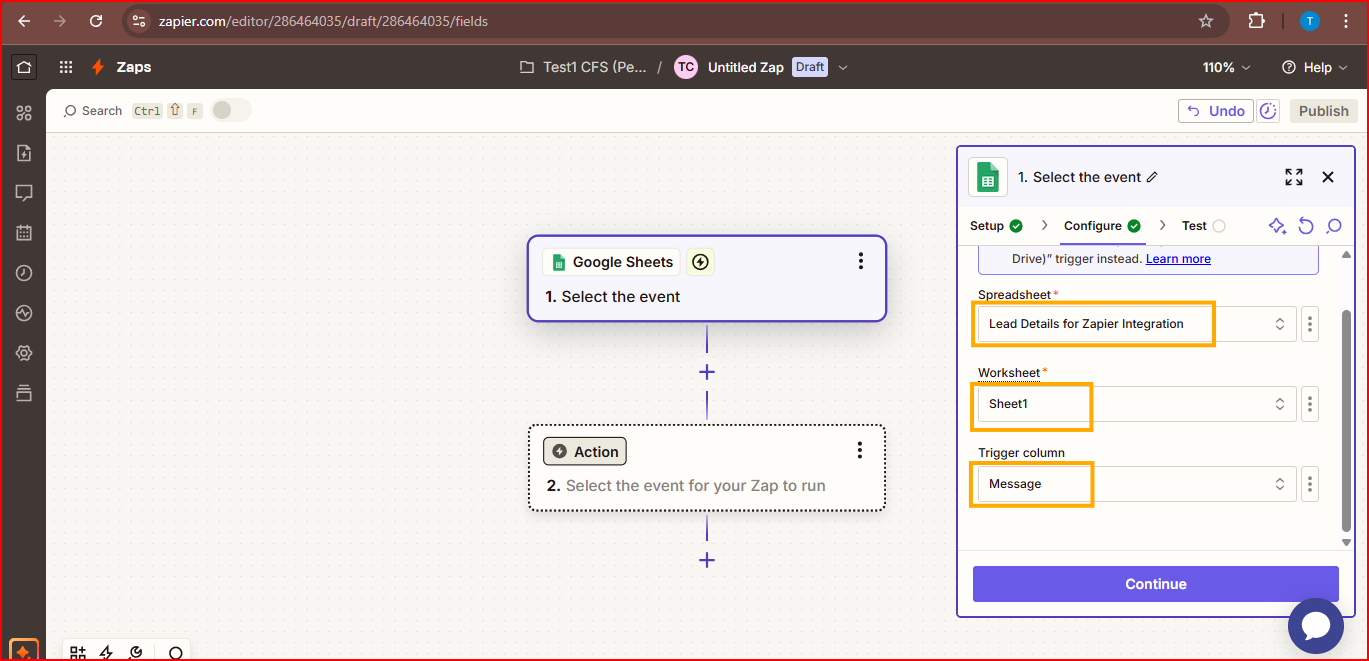Click the orange AI sparkle sidebar button
Screen dimensions: 1369x661
click(24, 650)
